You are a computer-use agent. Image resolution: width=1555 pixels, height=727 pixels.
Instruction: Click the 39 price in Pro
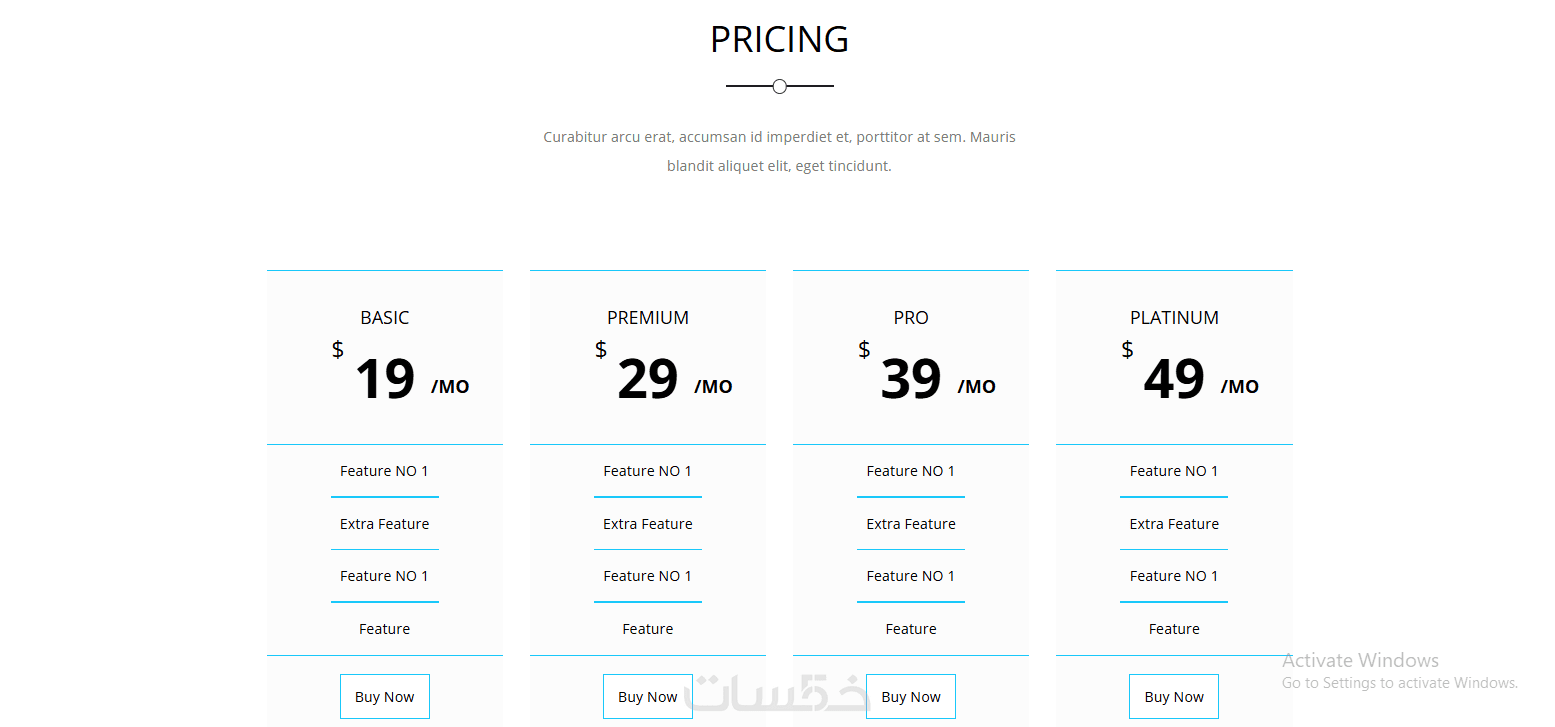(911, 379)
